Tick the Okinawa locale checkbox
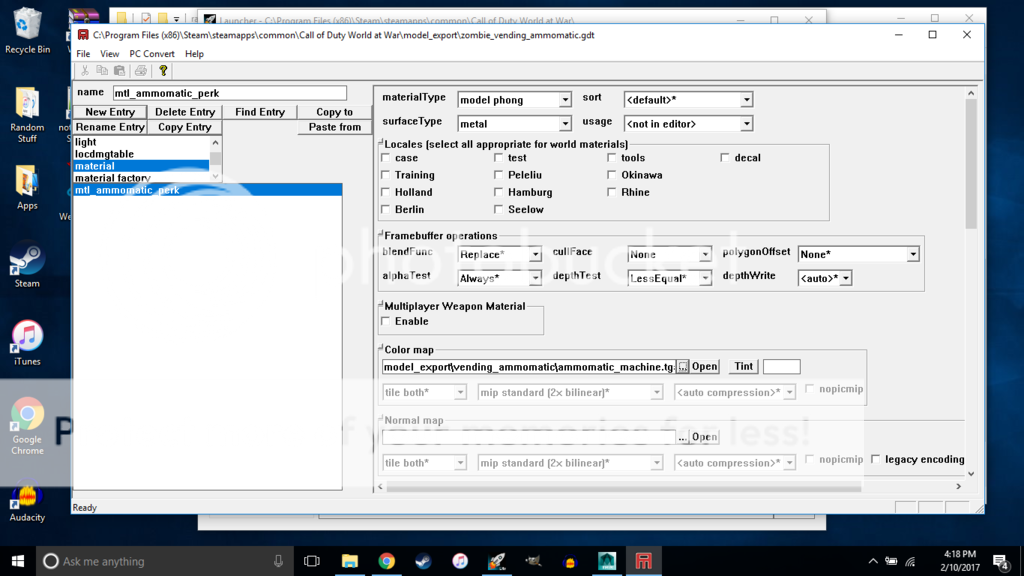This screenshot has height=576, width=1024. coord(612,175)
